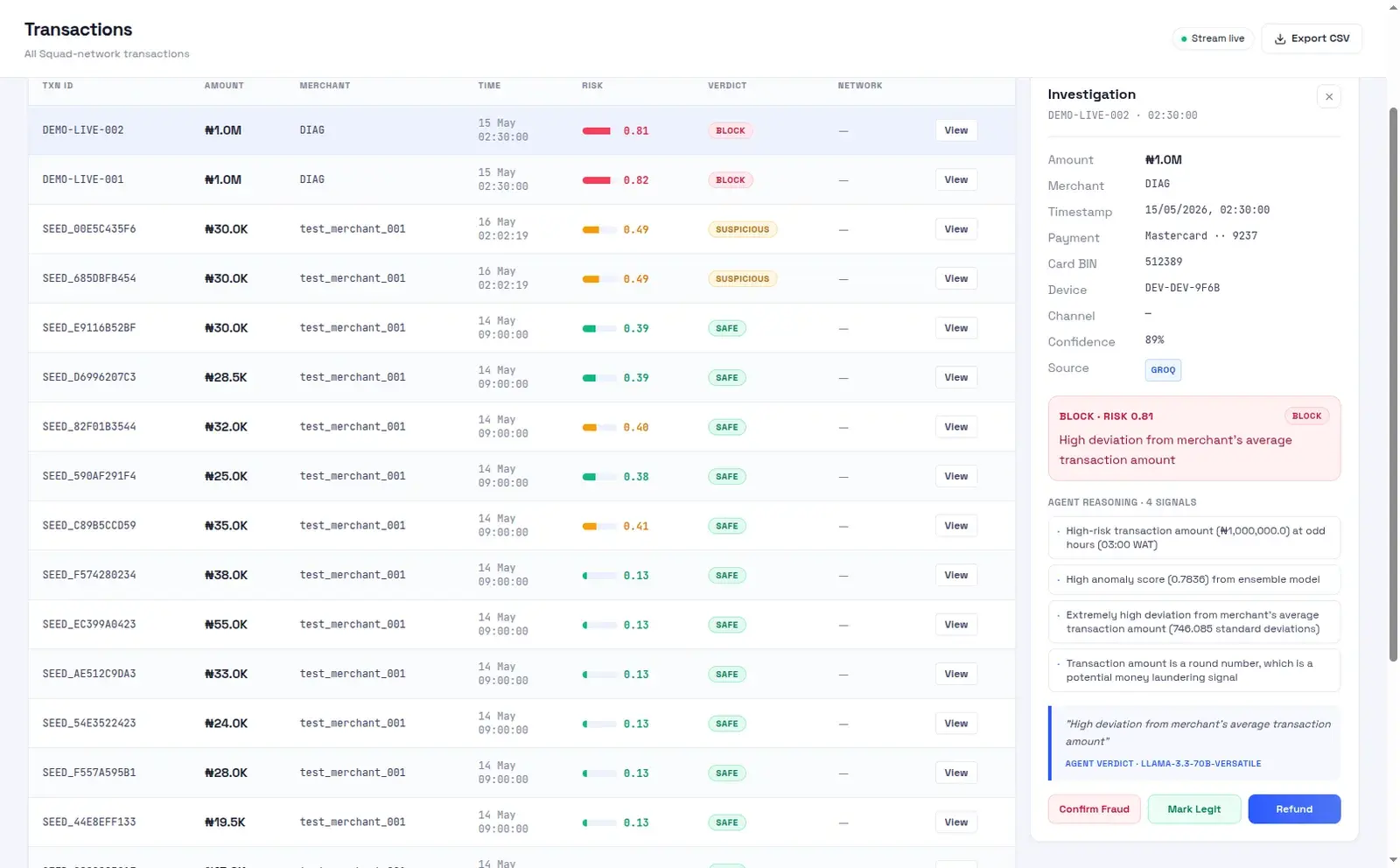Mark the transaction as Legit

(x=1193, y=809)
